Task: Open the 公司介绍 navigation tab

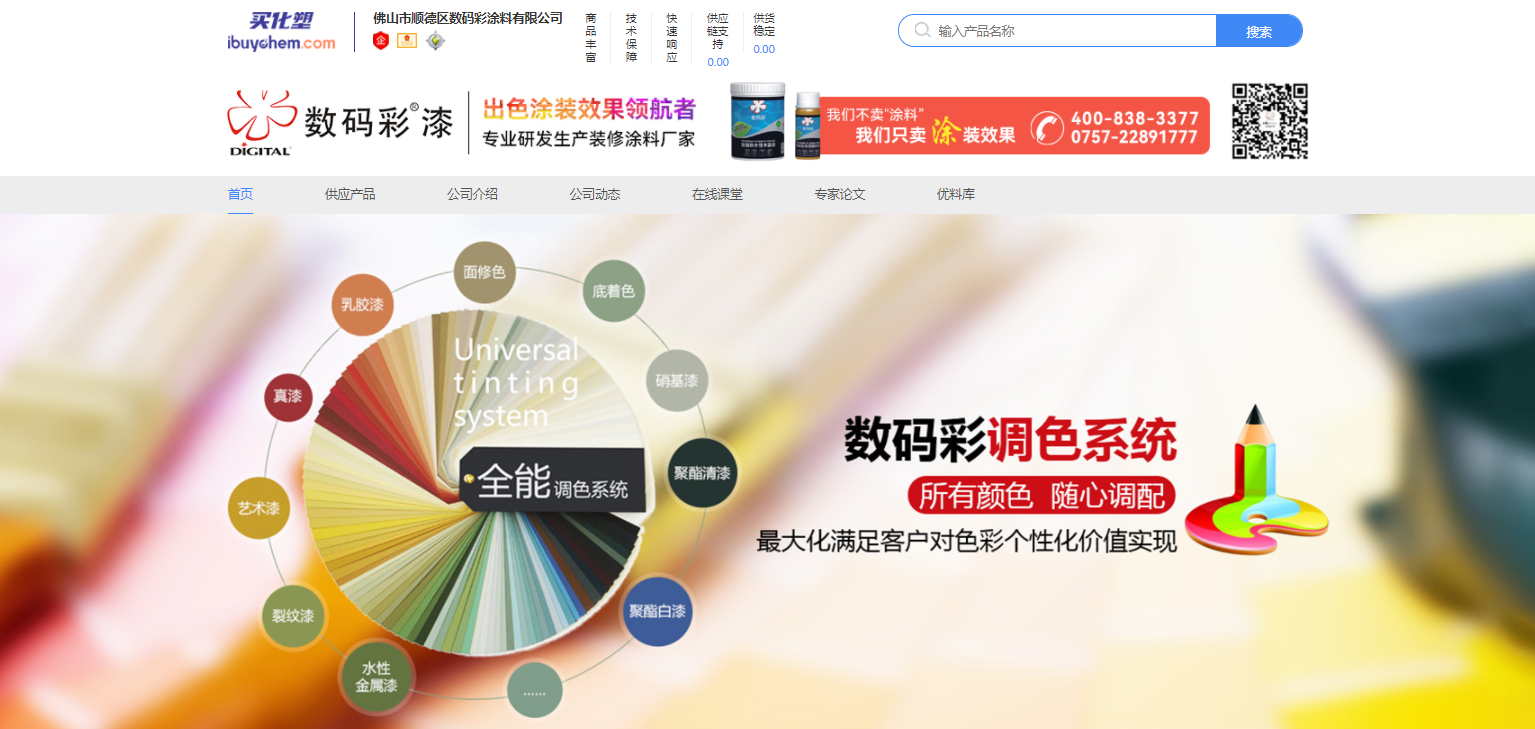Action: [472, 194]
